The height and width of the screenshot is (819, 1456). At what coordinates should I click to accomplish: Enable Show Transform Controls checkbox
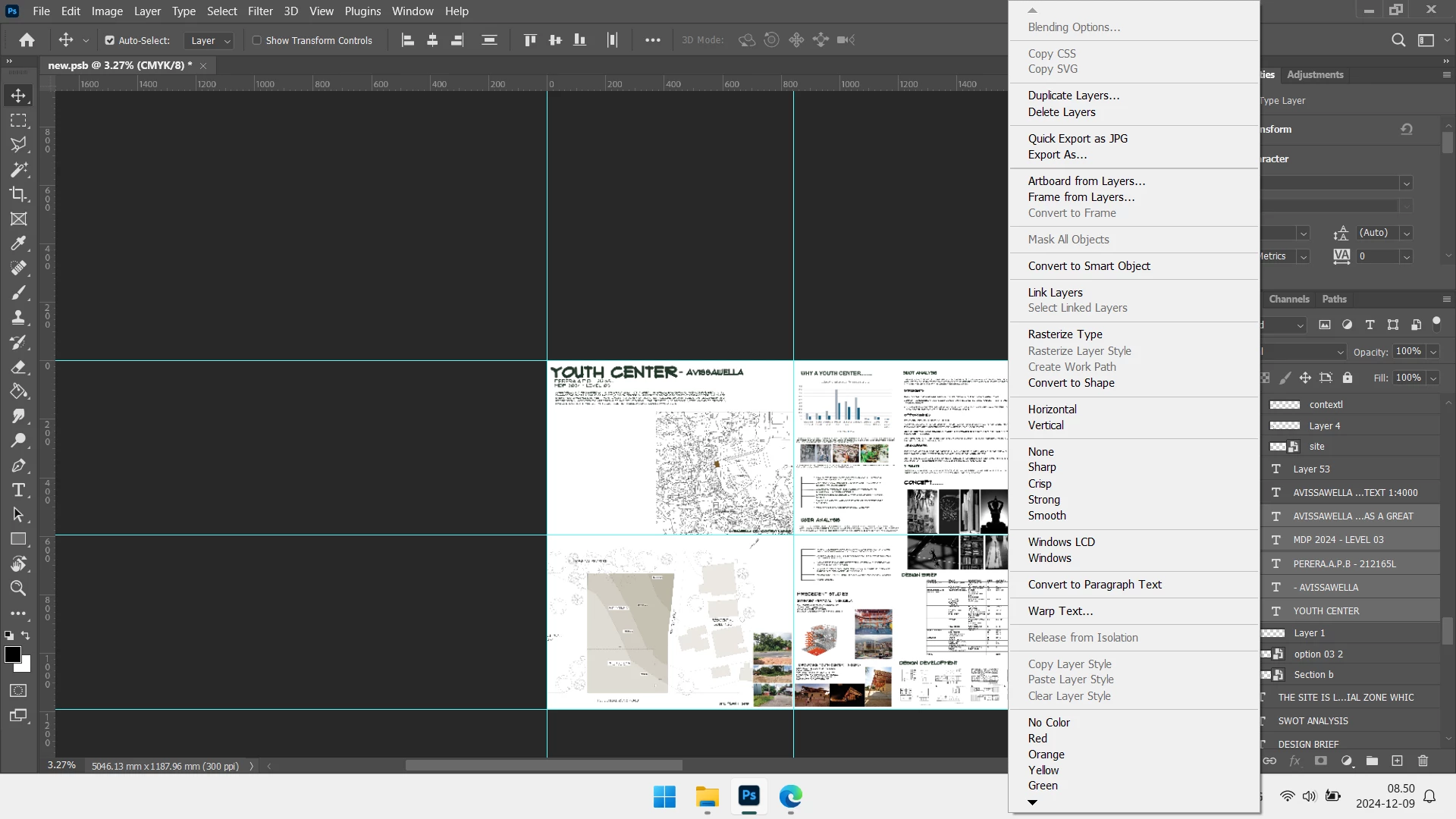point(257,40)
